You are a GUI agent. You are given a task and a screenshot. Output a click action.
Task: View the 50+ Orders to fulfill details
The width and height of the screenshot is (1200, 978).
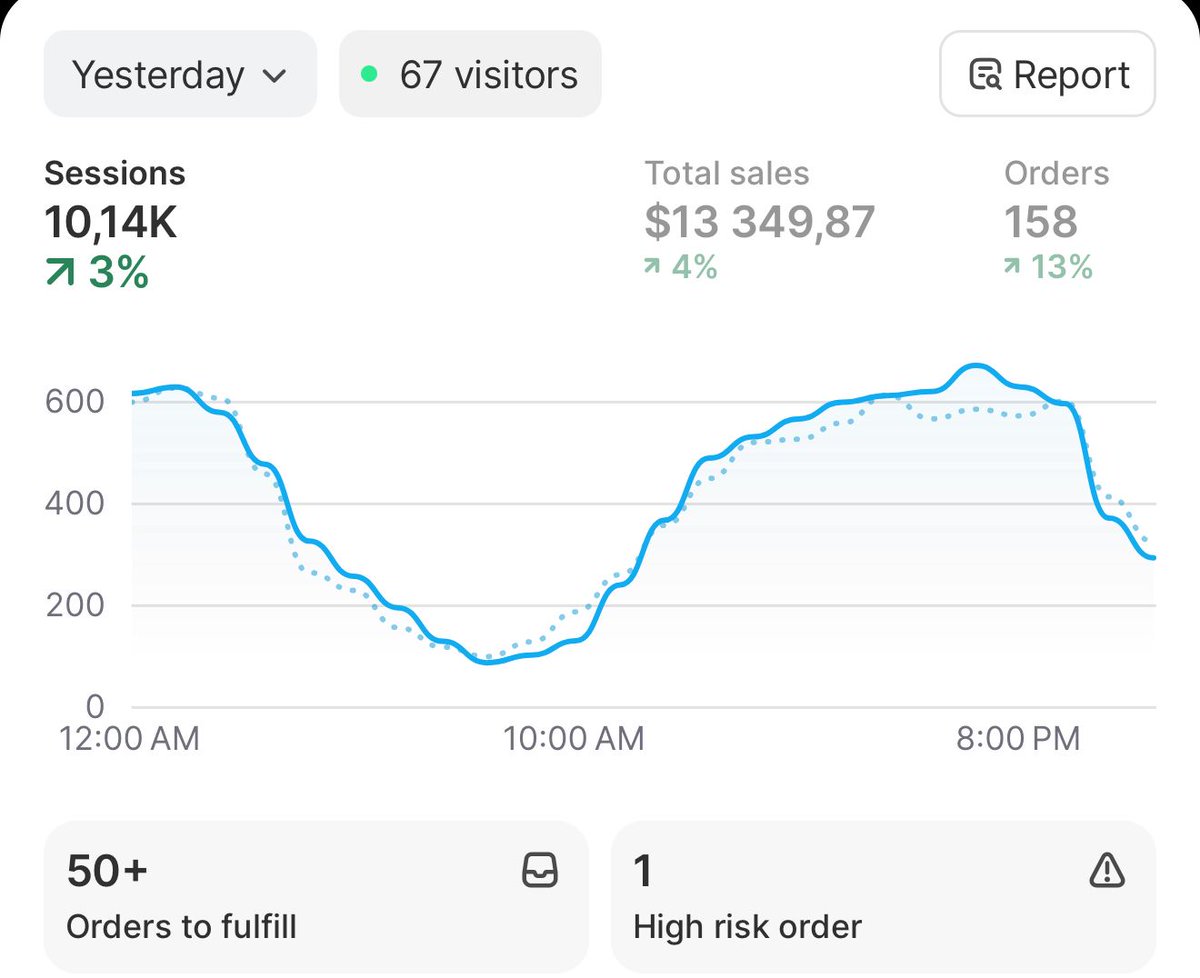coord(318,895)
